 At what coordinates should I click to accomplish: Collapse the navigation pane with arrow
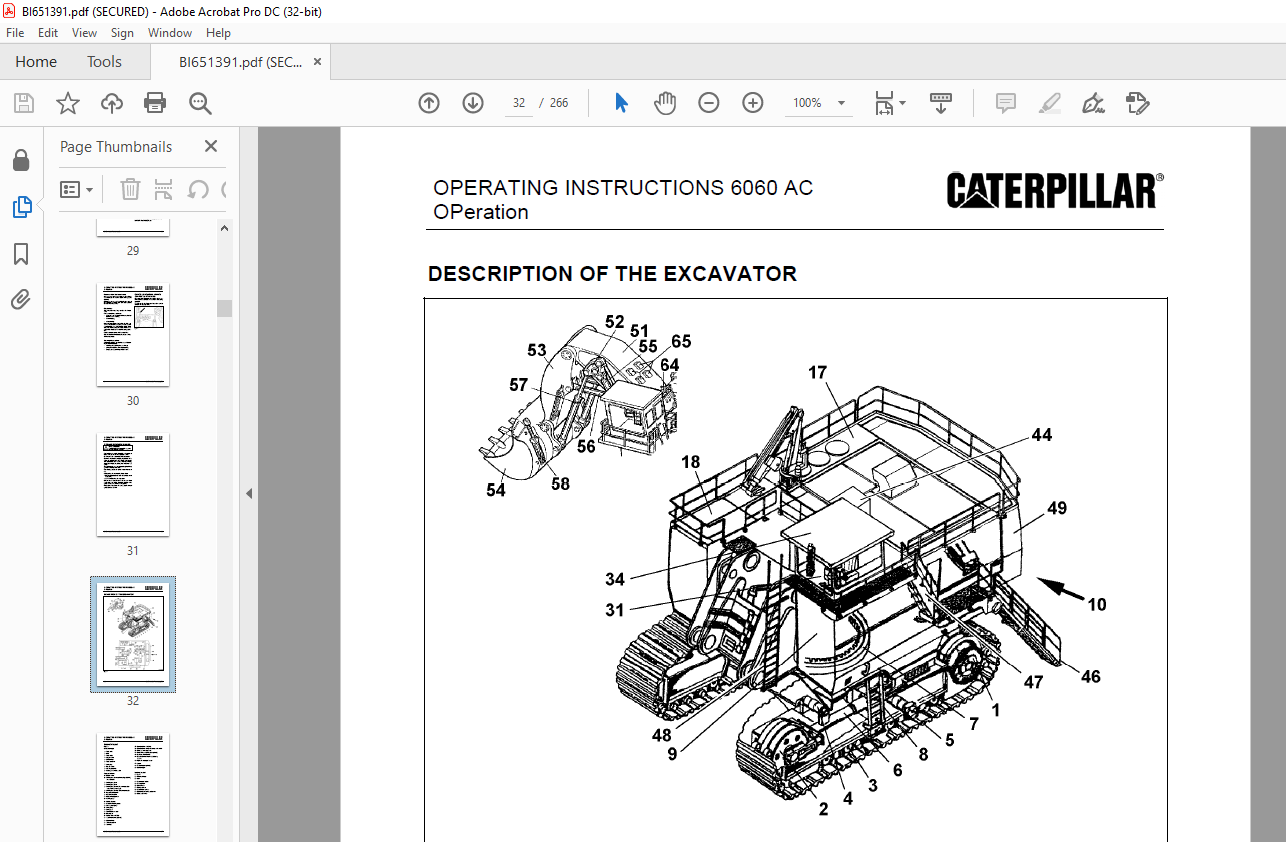pos(249,493)
